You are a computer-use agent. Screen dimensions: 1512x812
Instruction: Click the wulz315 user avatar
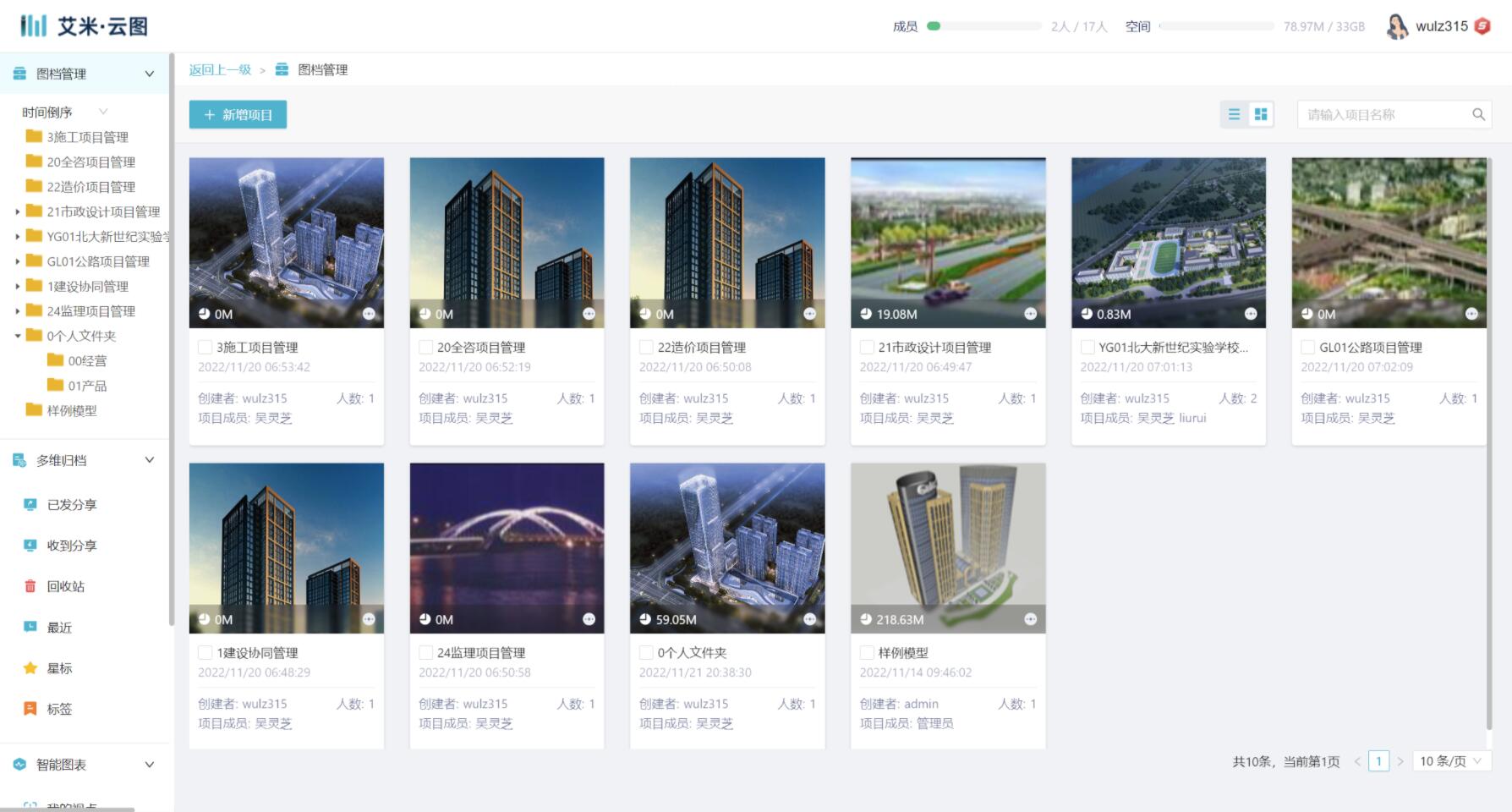(x=1397, y=26)
